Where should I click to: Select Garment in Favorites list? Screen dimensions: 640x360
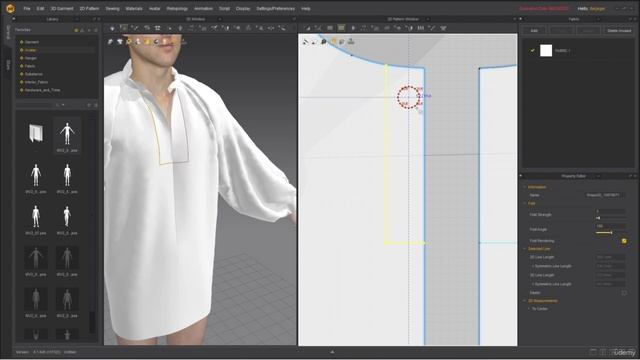[x=32, y=42]
